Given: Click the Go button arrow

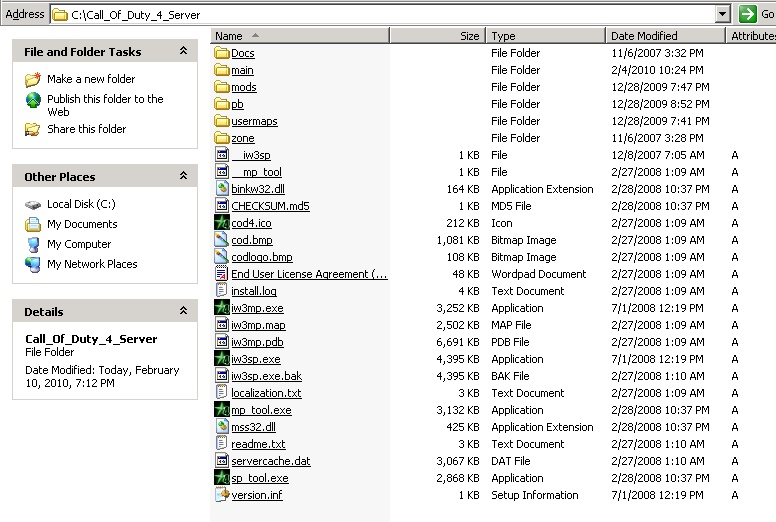Looking at the screenshot, I should (747, 14).
